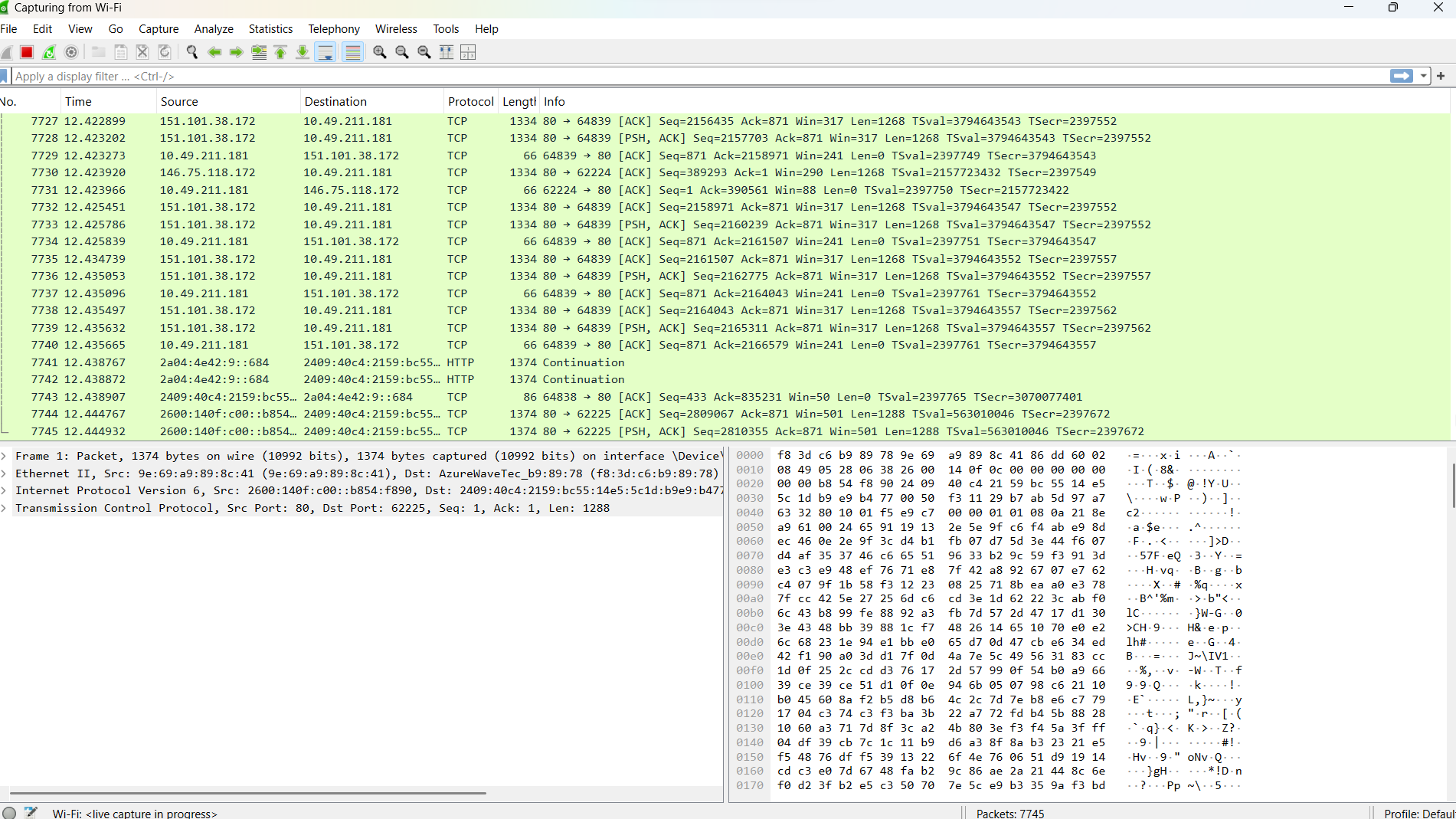1456x819 pixels.
Task: Open the find packet search tool
Action: (191, 52)
